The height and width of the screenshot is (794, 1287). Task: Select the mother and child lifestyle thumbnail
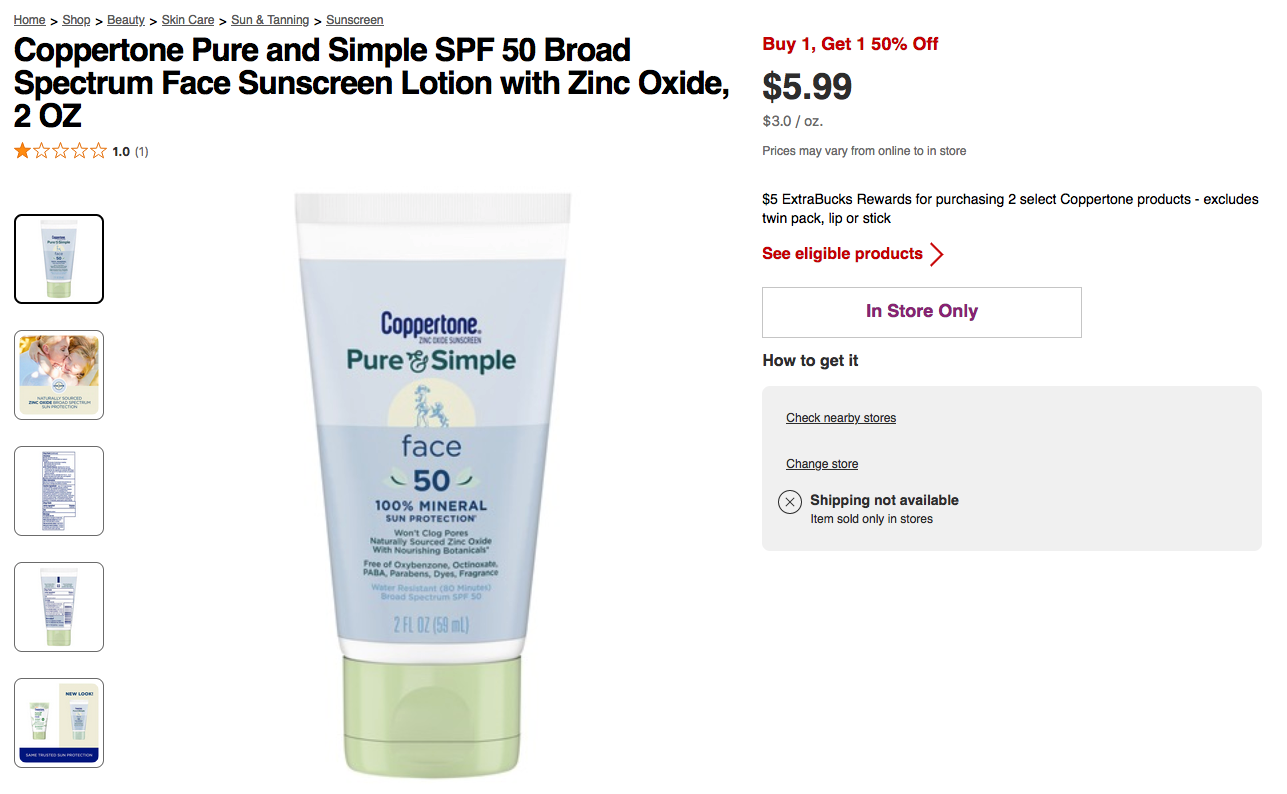pyautogui.click(x=59, y=375)
